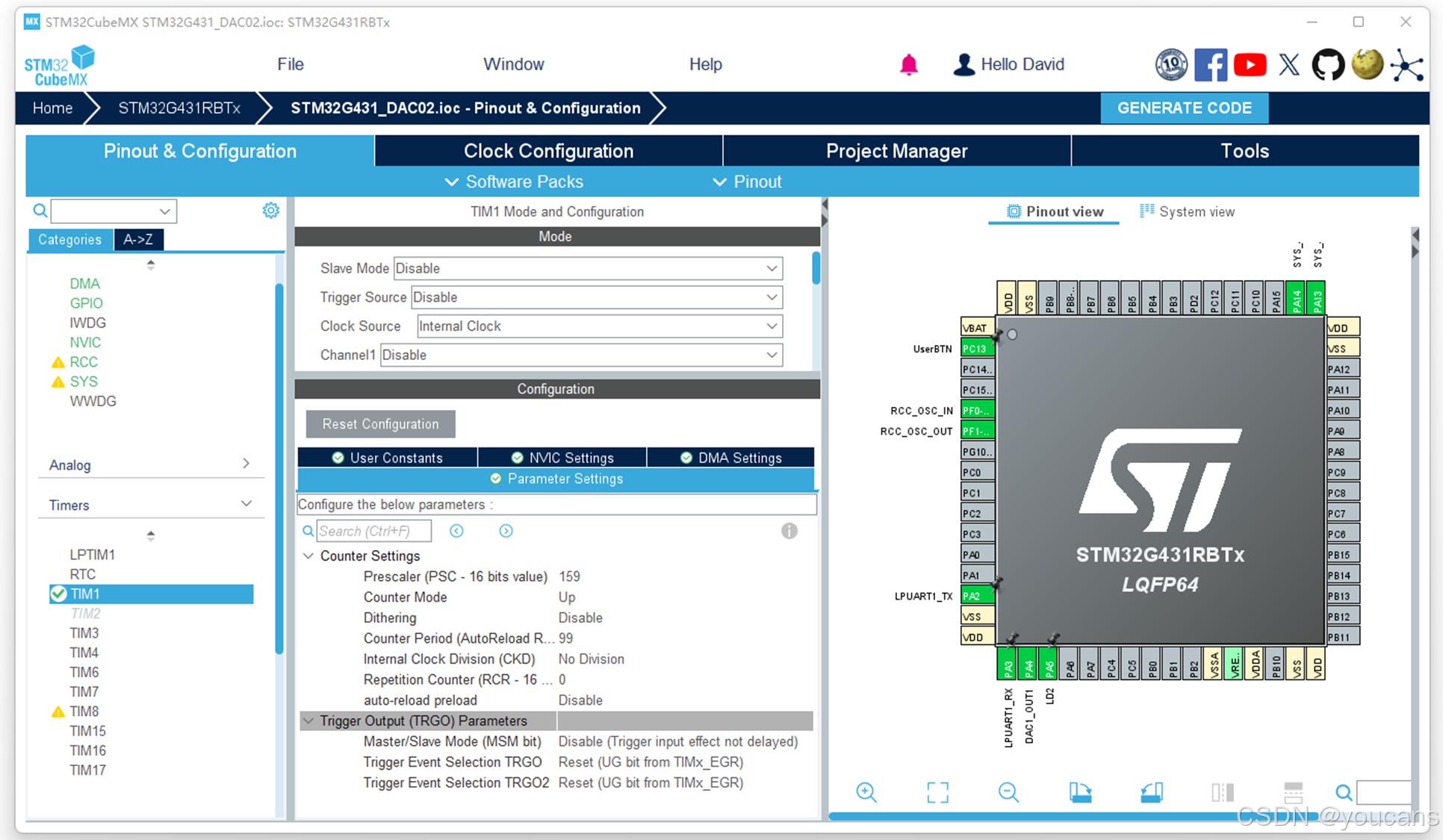Open the GitHub icon link
The height and width of the screenshot is (840, 1443).
coord(1328,65)
